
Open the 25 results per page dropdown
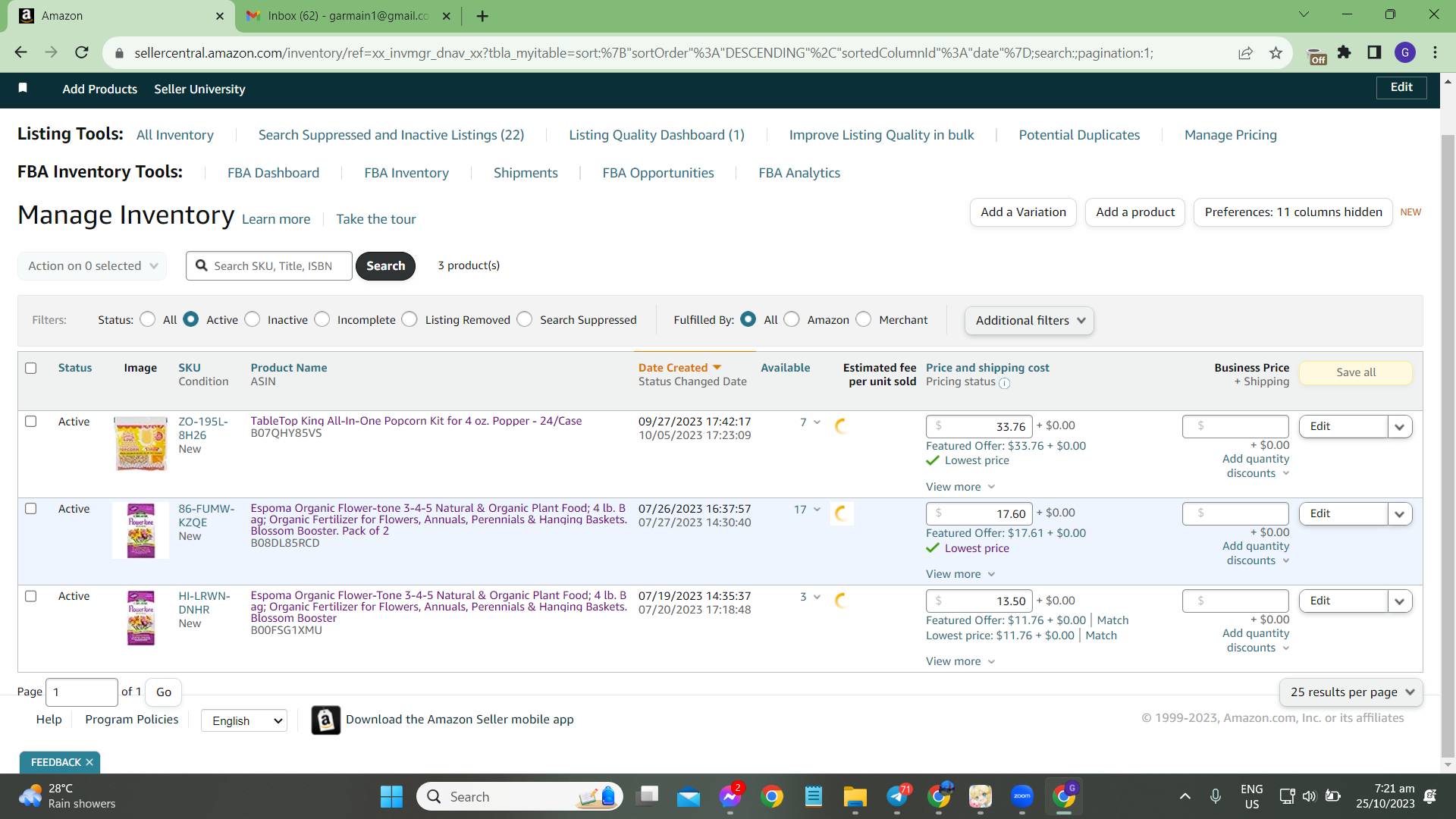coord(1351,692)
